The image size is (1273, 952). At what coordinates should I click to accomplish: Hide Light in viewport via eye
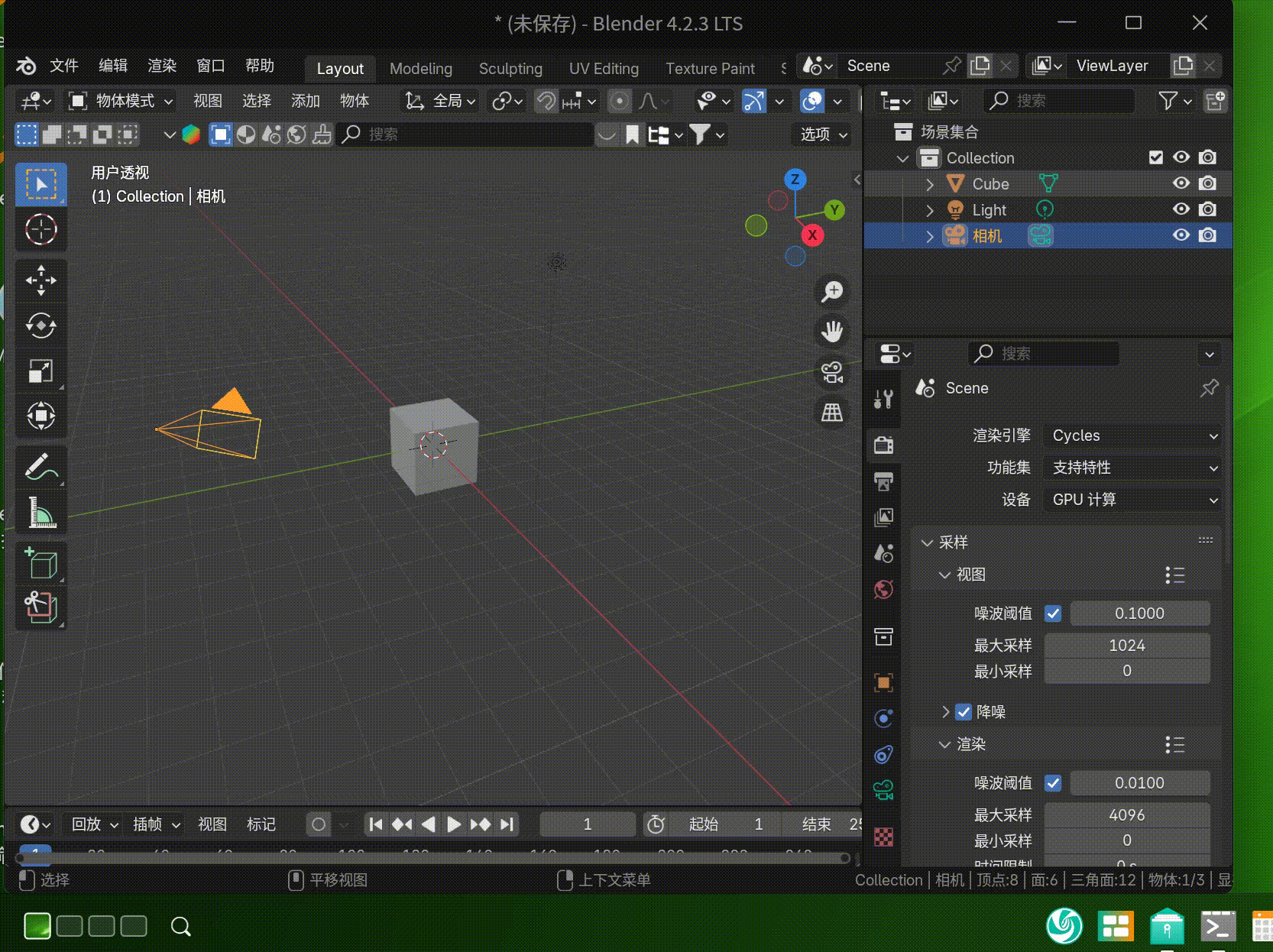tap(1181, 209)
